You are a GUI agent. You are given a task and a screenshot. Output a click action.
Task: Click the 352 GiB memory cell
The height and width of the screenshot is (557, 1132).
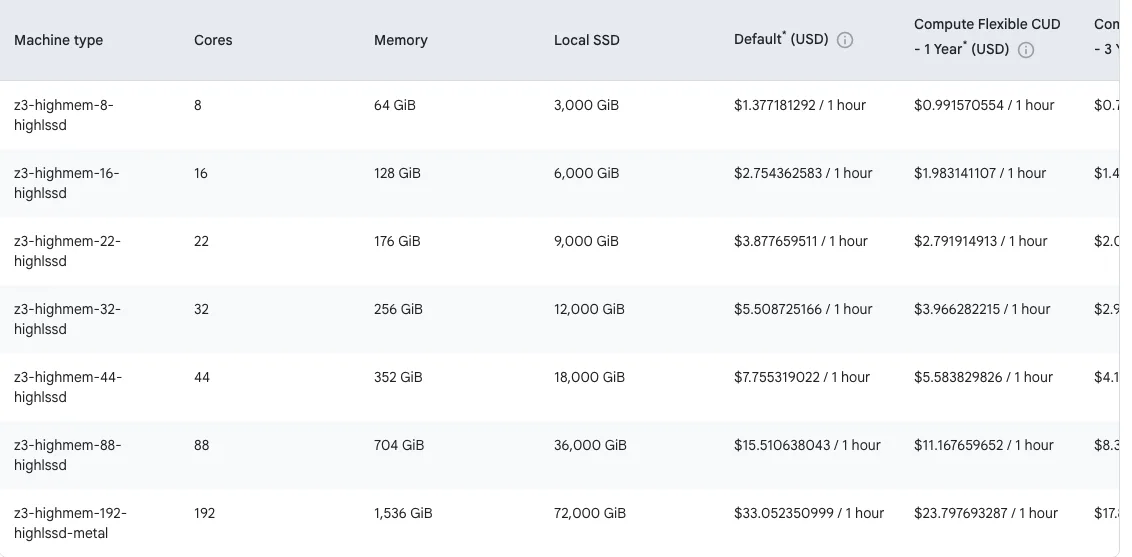point(398,377)
